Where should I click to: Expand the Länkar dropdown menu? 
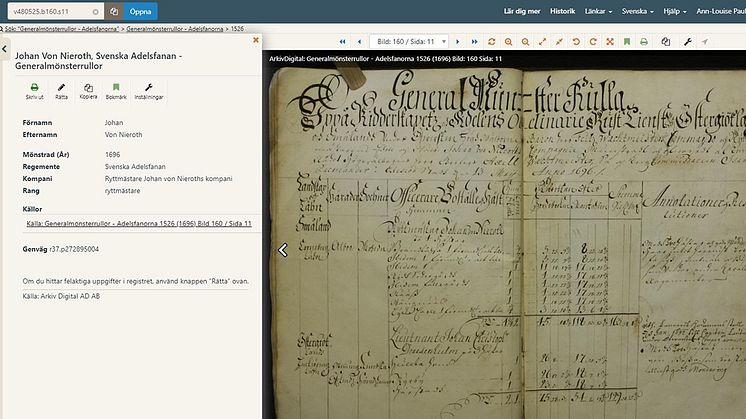(x=599, y=11)
